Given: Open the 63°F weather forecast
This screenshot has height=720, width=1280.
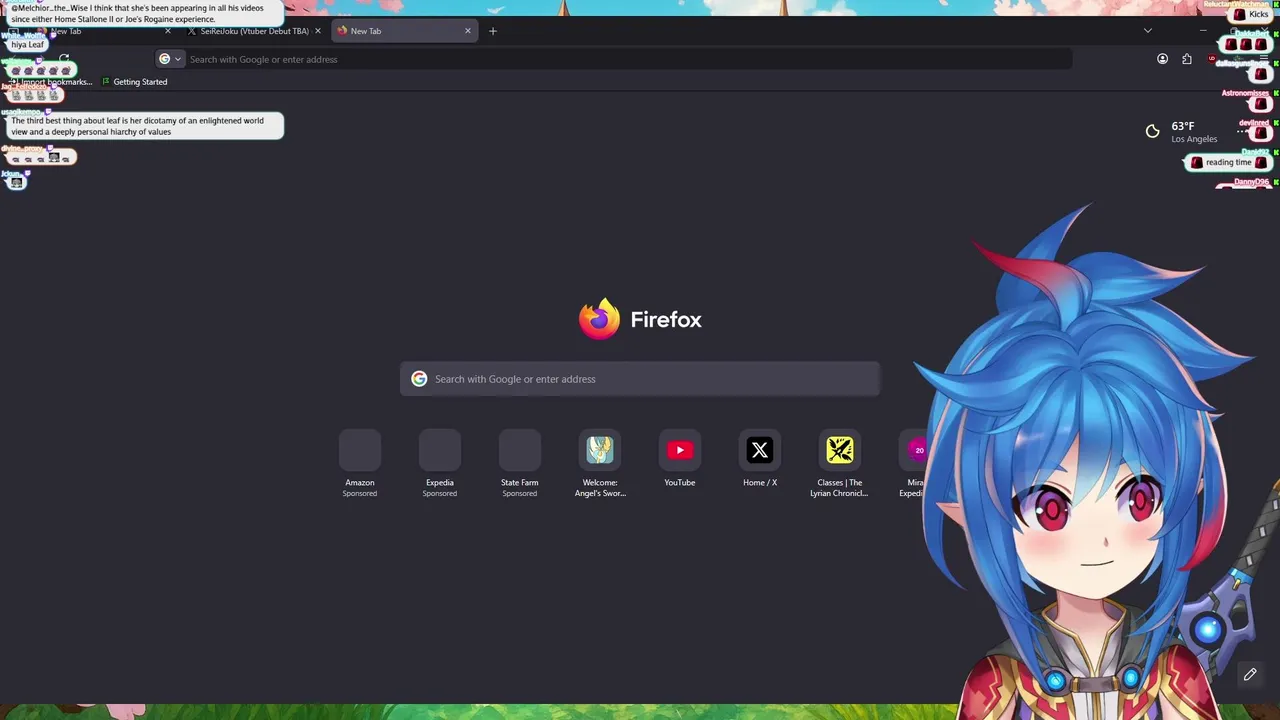Looking at the screenshot, I should click(1183, 126).
